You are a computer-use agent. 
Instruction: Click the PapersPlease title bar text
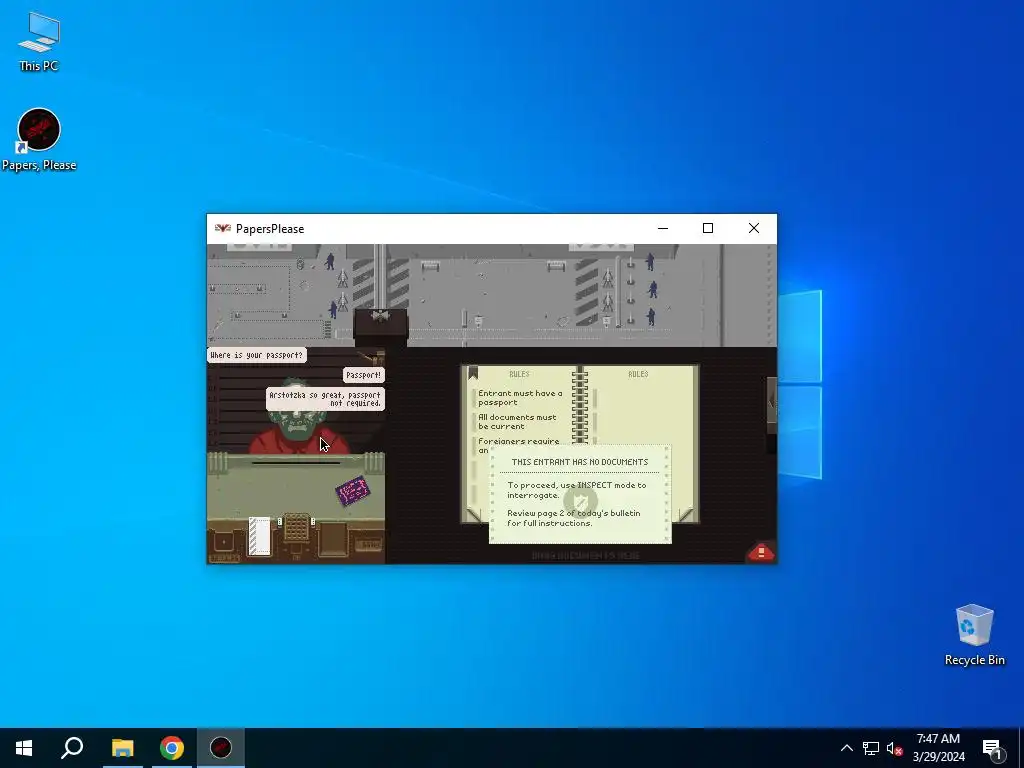[270, 229]
